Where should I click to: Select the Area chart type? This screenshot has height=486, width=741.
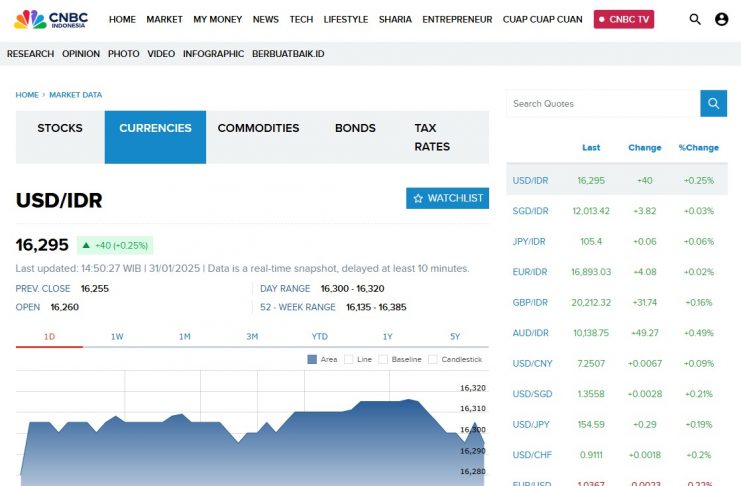click(313, 359)
